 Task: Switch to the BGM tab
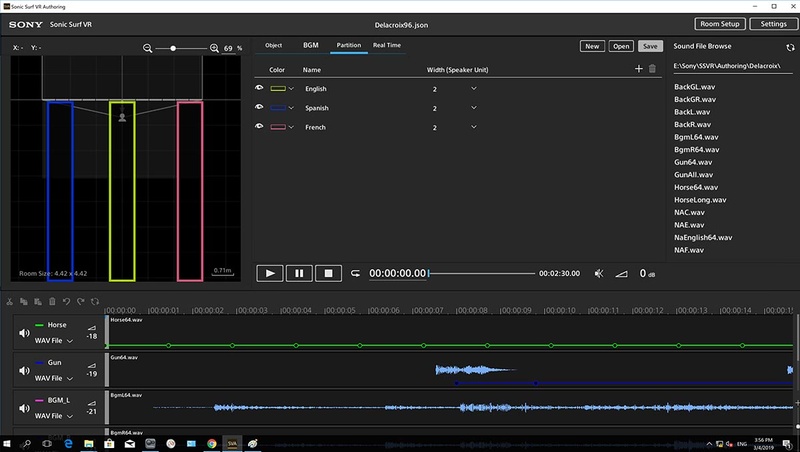pyautogui.click(x=310, y=46)
